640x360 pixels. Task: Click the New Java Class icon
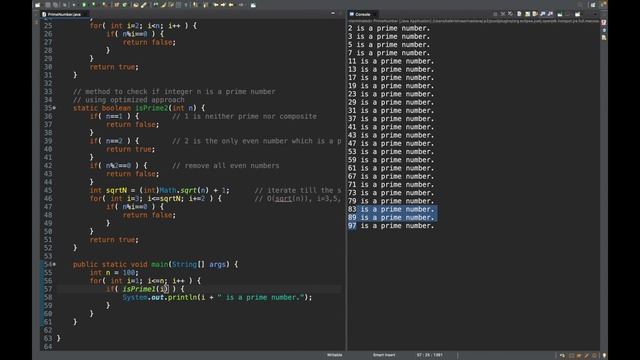pyautogui.click(x=124, y=5)
